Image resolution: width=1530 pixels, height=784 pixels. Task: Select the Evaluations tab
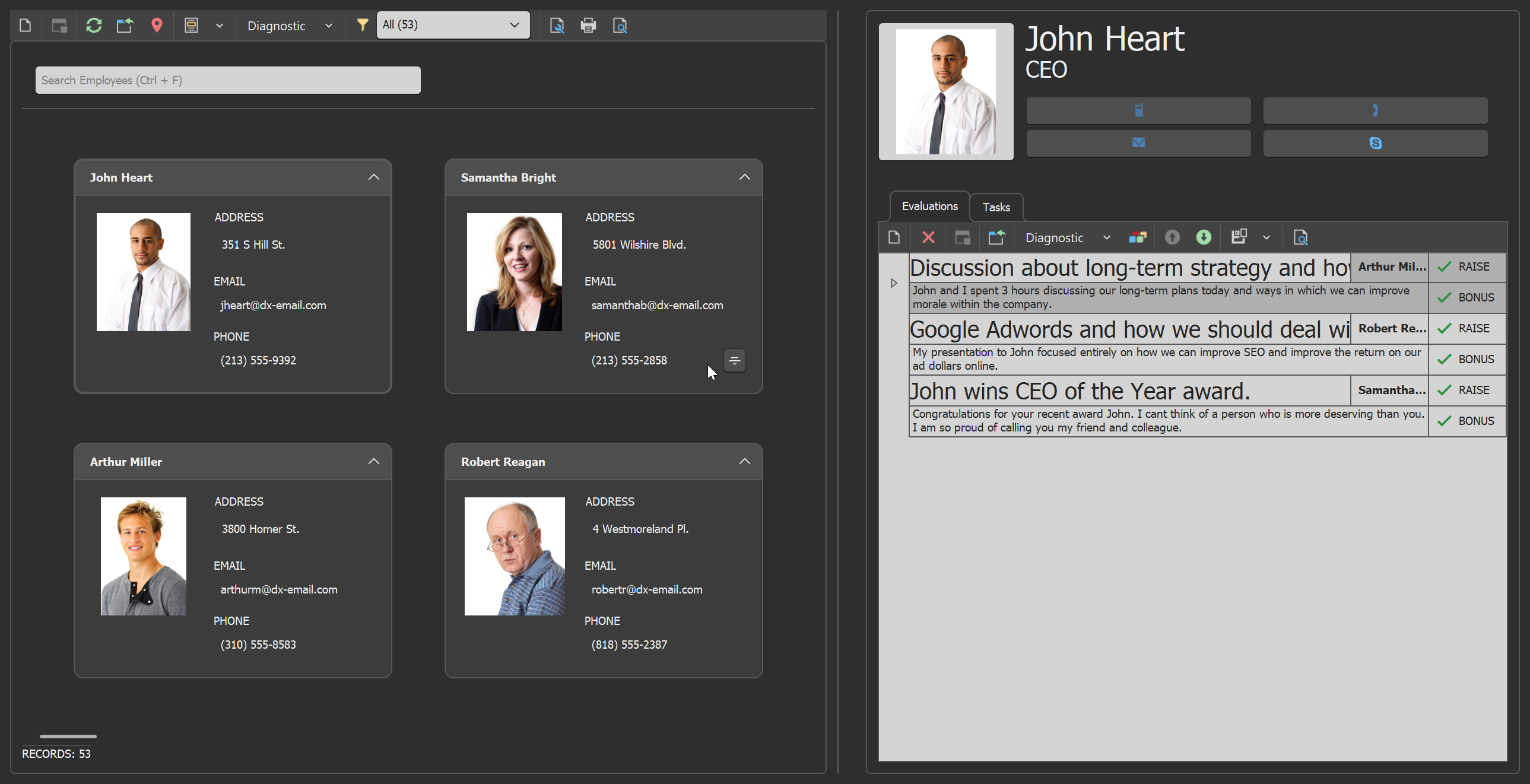tap(929, 206)
